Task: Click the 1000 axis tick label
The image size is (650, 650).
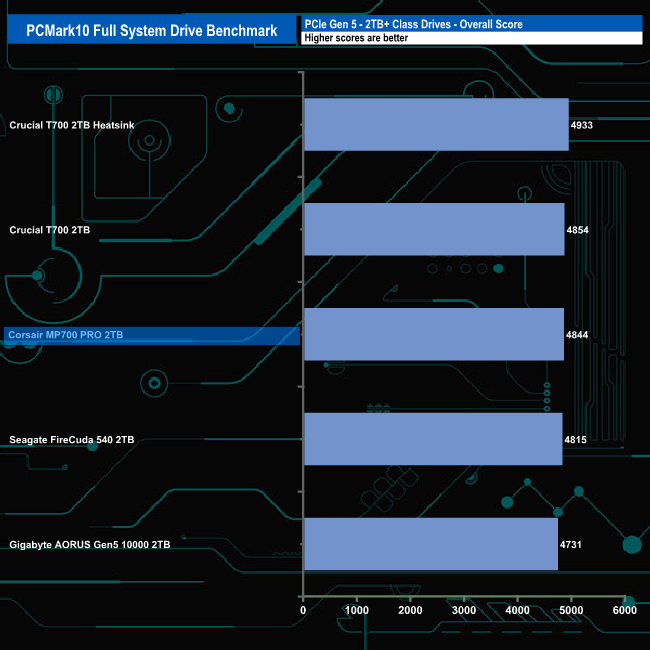Action: tap(357, 610)
